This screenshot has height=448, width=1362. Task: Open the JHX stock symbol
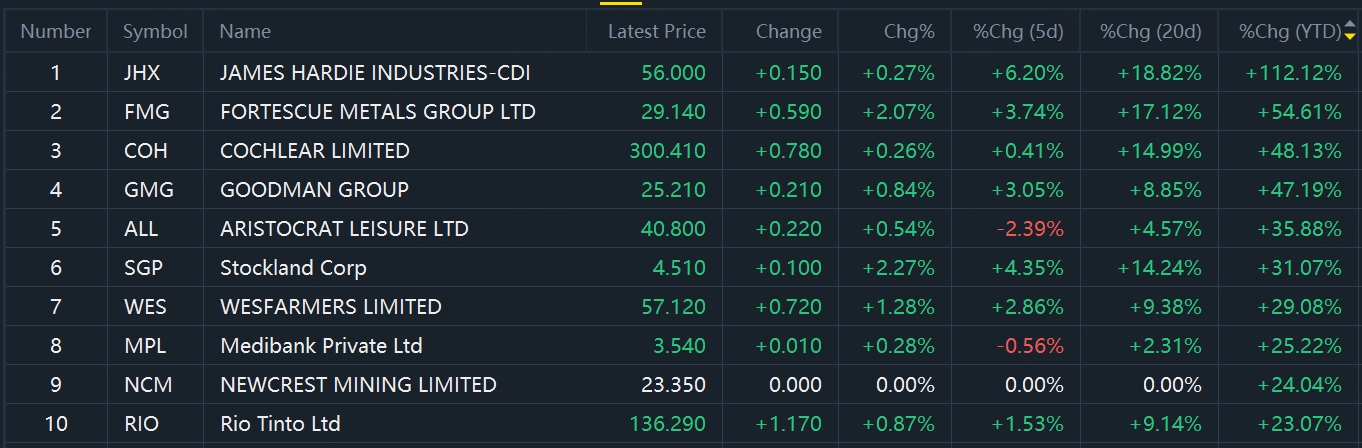pyautogui.click(x=140, y=73)
